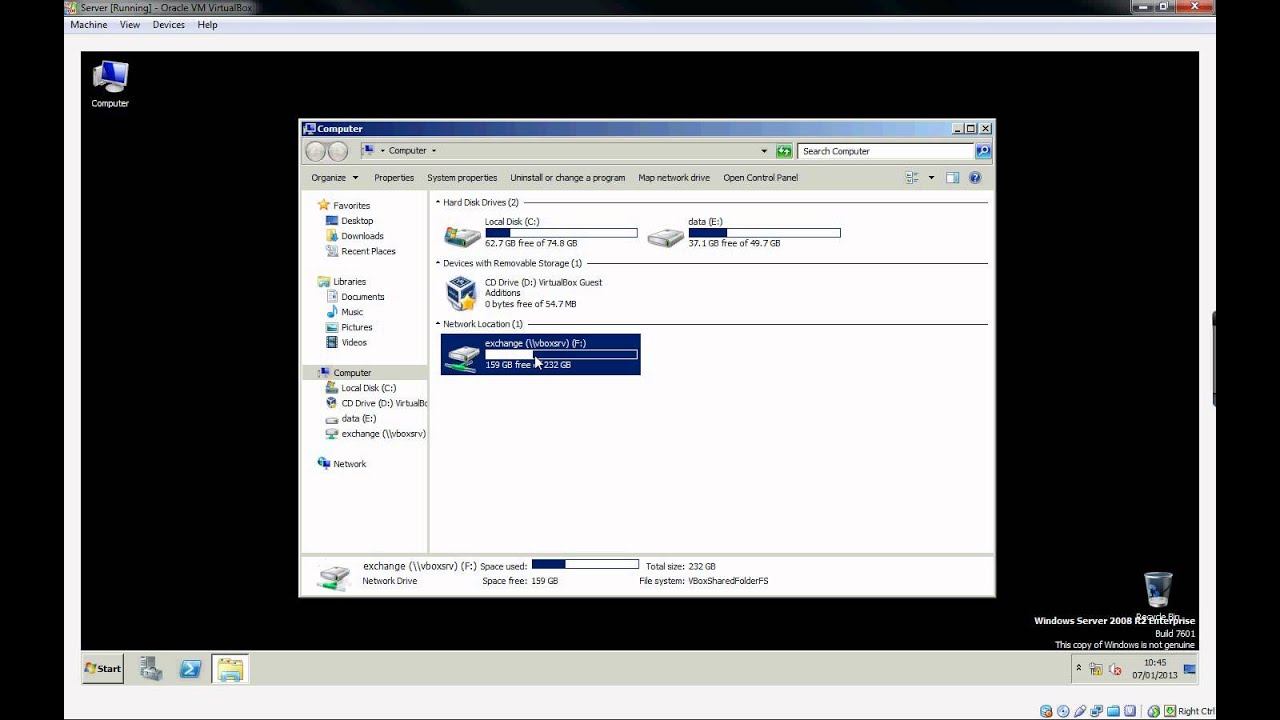Select Recent Places under Favorites
Screen dimensions: 1280x720
coord(360,251)
